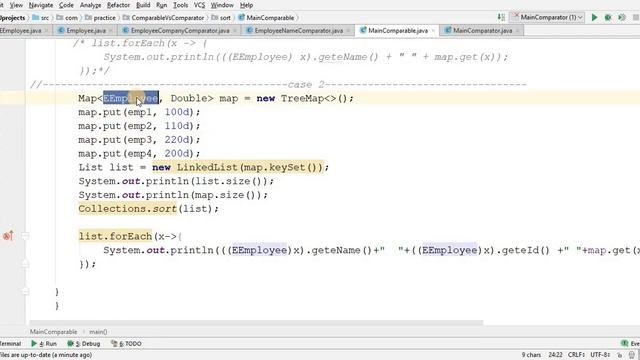This screenshot has height=360, width=640.
Task: Open the Help menu
Action: click(x=246, y=5)
